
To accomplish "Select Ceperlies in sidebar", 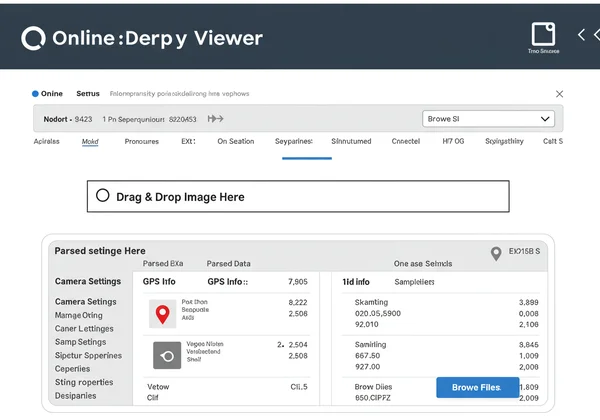I will point(72,369).
